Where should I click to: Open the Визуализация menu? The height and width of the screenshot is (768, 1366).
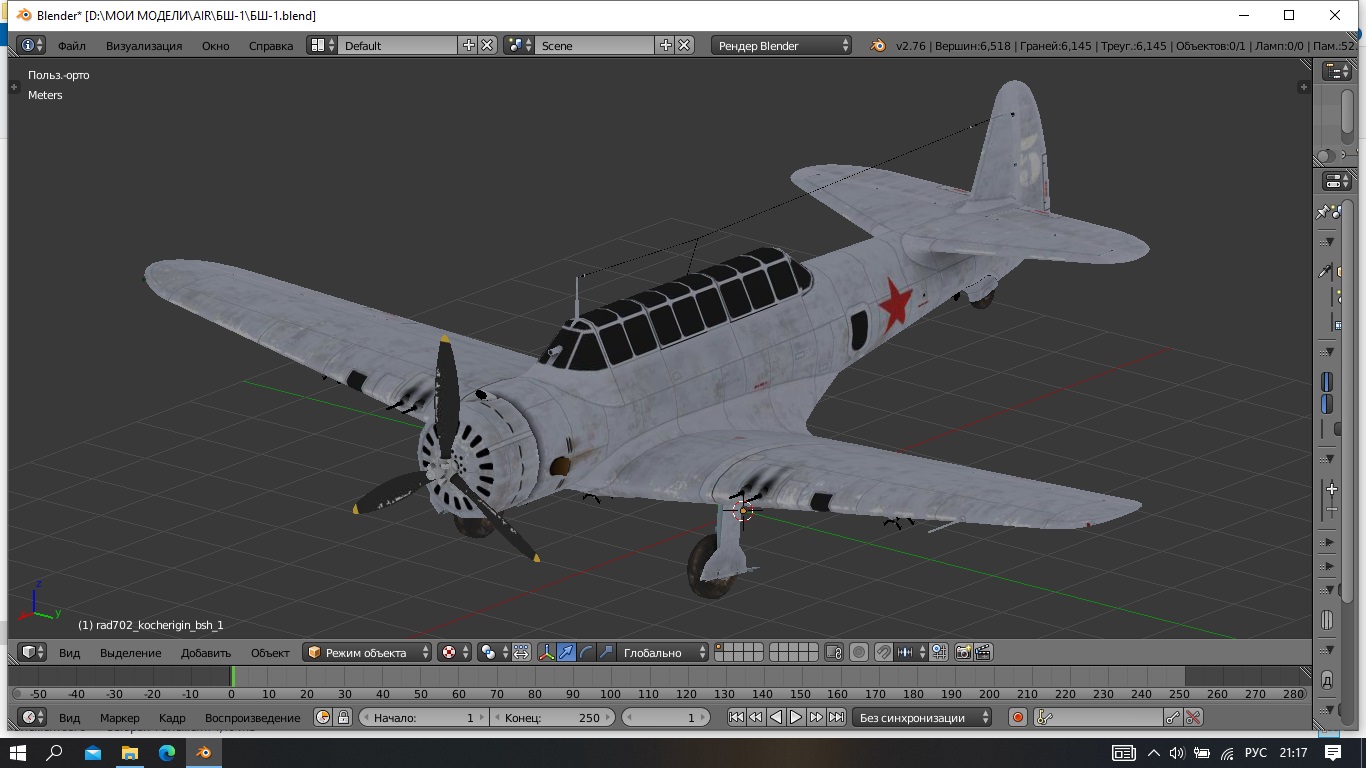(x=144, y=46)
